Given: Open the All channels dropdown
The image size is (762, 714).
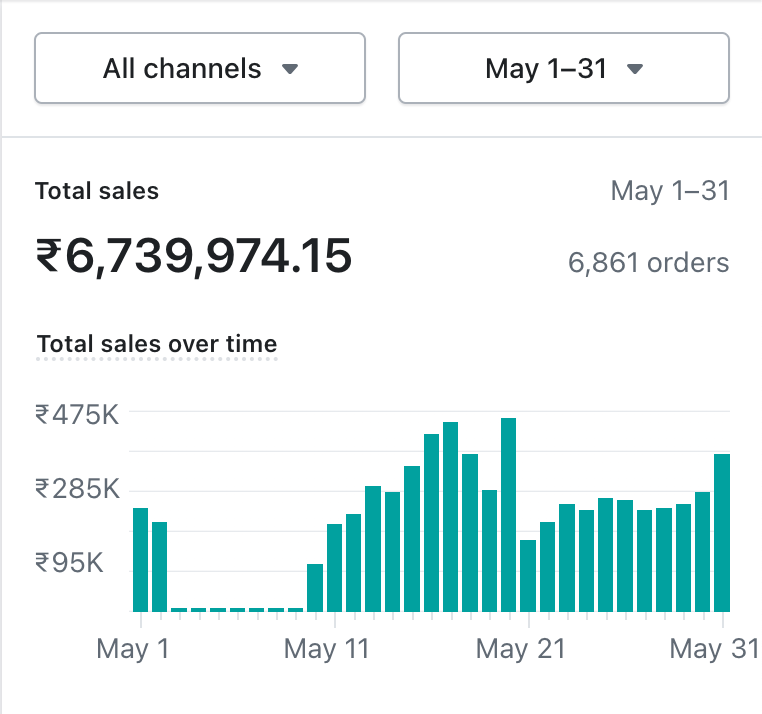Looking at the screenshot, I should coord(199,69).
